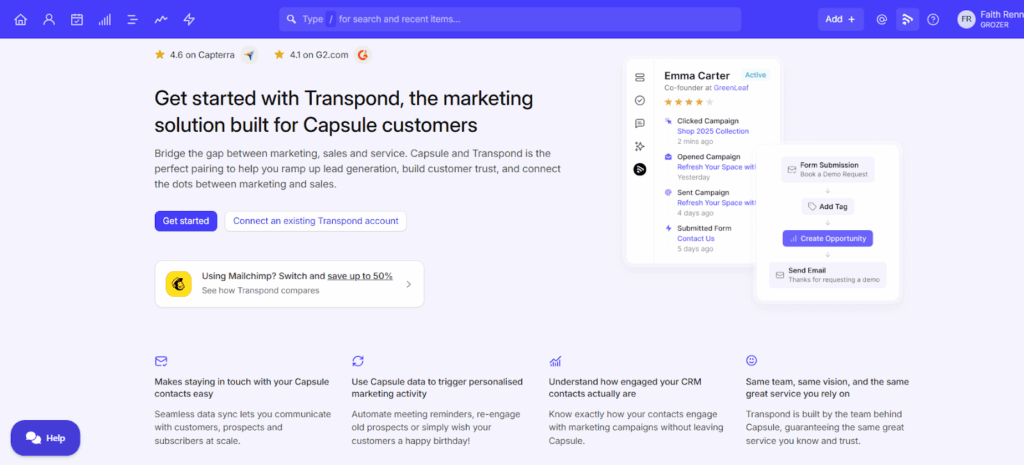1024x465 pixels.
Task: Open the Projects list icon
Action: click(x=133, y=19)
